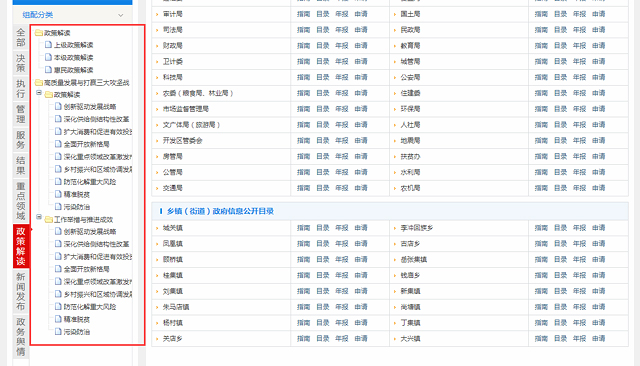Collapse the 工作举措与推进成效 tree node
Image resolution: width=640 pixels, height=366 pixels.
[x=39, y=217]
